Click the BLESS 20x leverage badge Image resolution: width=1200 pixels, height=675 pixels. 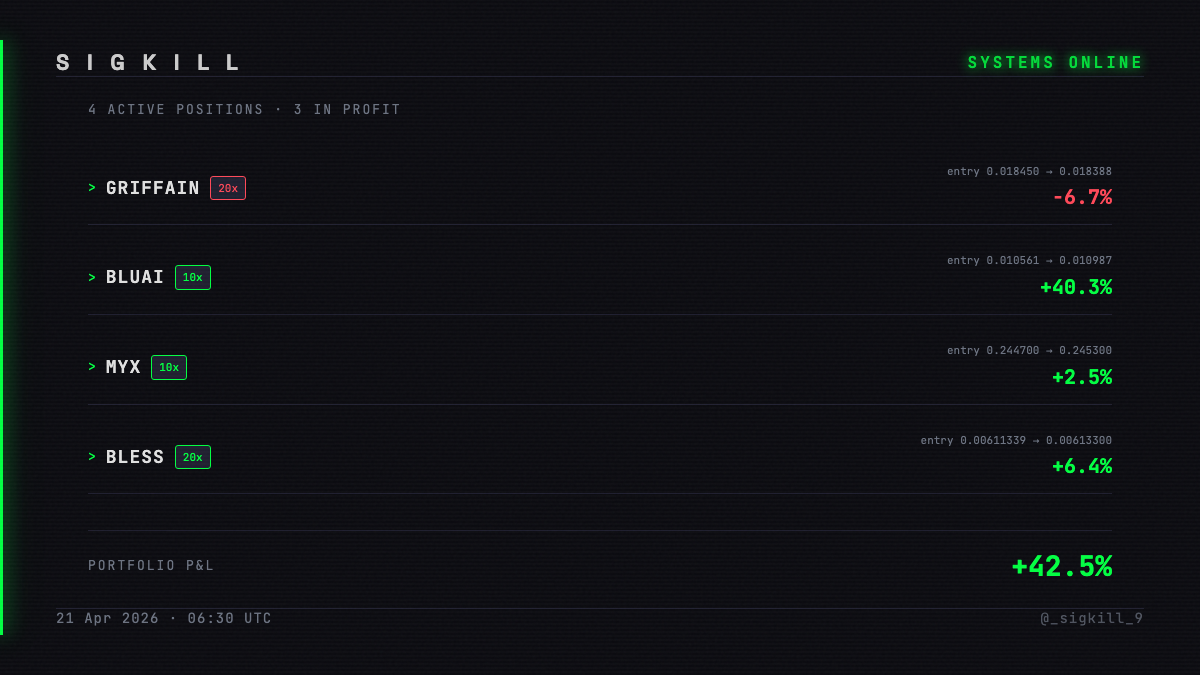193,457
